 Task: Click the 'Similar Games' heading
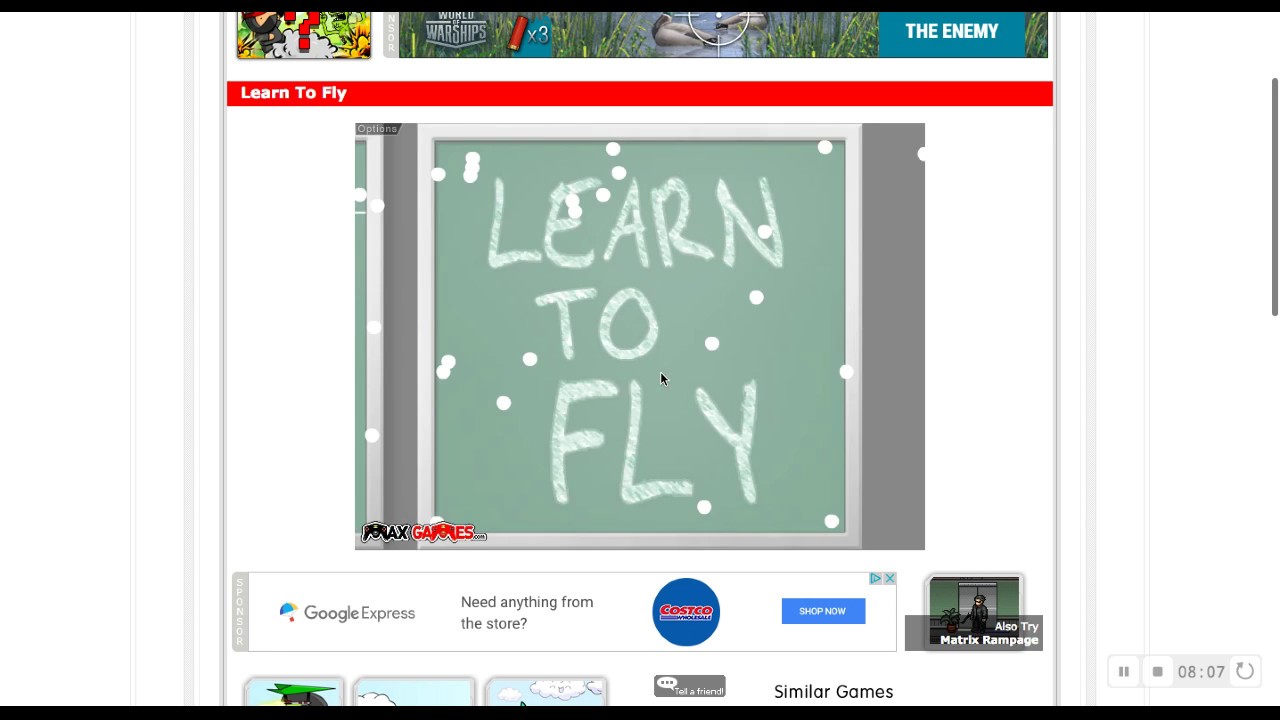tap(833, 691)
